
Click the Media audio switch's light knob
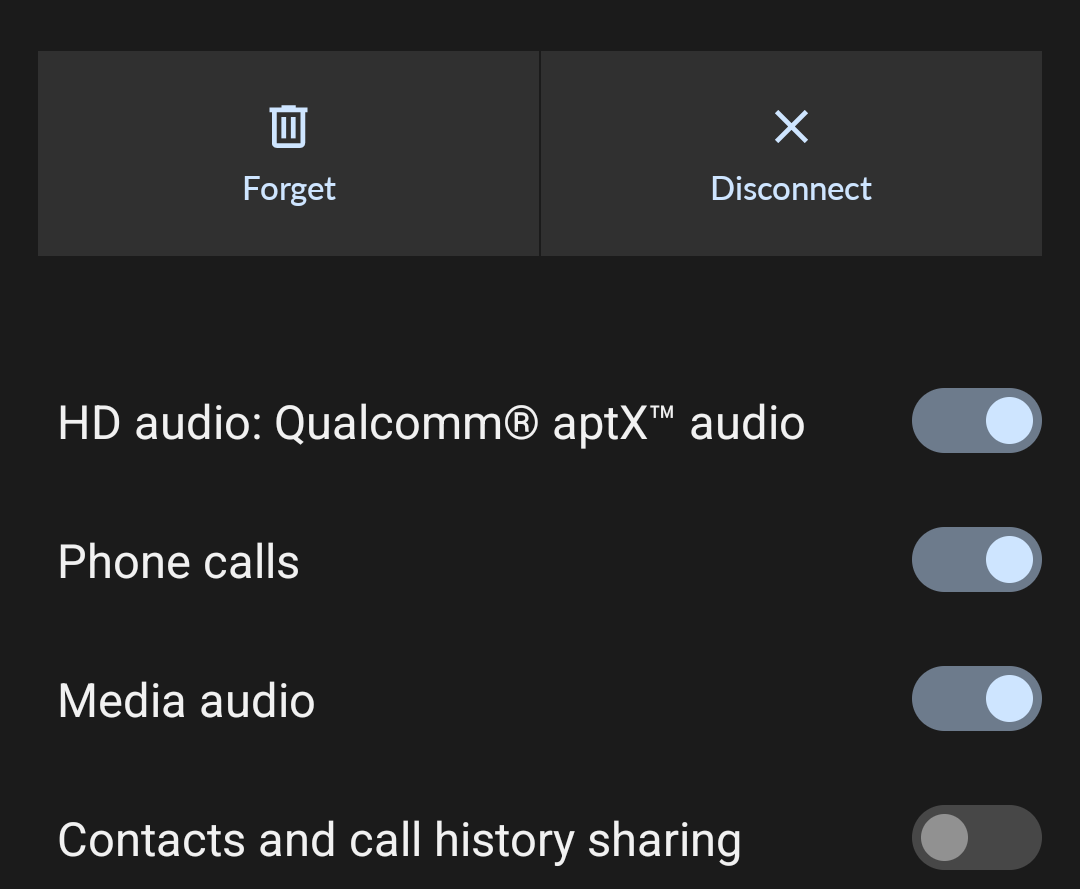click(1009, 698)
